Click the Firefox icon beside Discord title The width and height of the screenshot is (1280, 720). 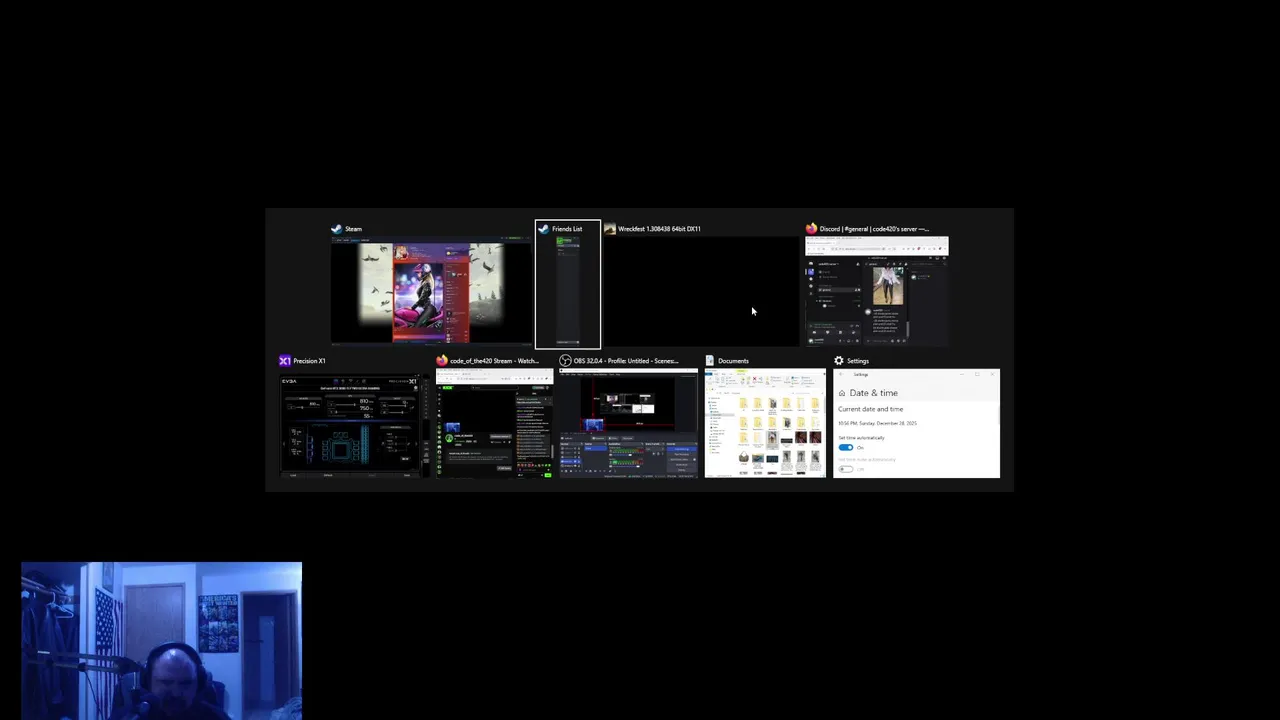pos(811,229)
